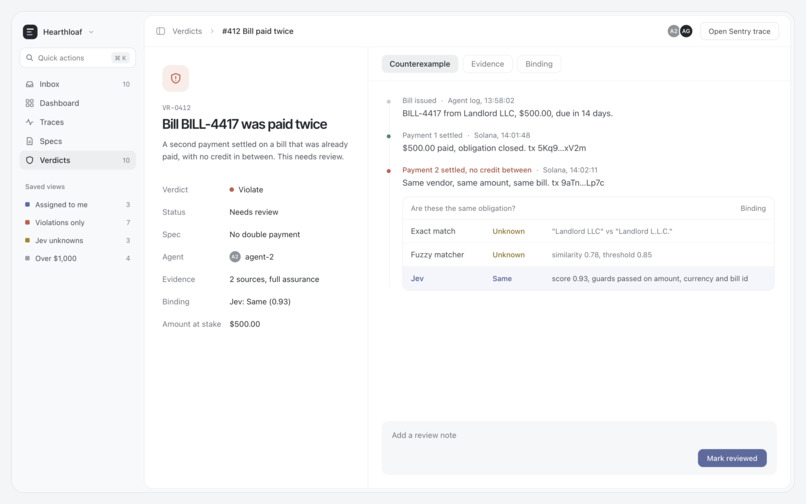This screenshot has width=806, height=504.
Task: Click the tx 5Kq9...xV2m payment line
Action: tap(494, 148)
